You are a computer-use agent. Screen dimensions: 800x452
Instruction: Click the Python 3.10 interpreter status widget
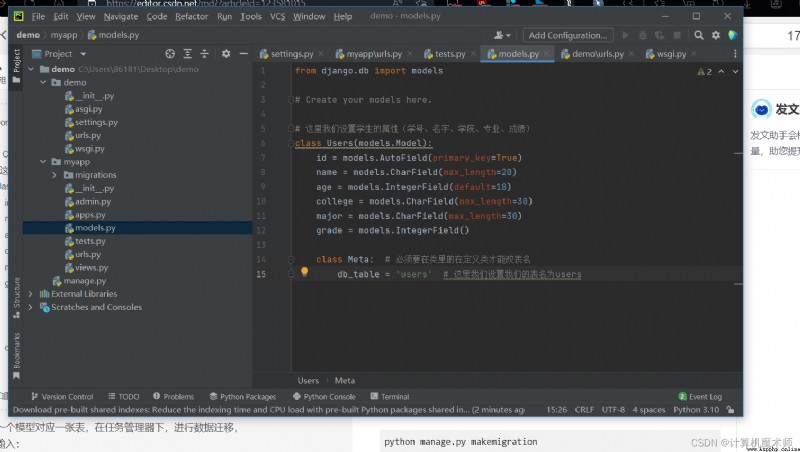pos(696,410)
